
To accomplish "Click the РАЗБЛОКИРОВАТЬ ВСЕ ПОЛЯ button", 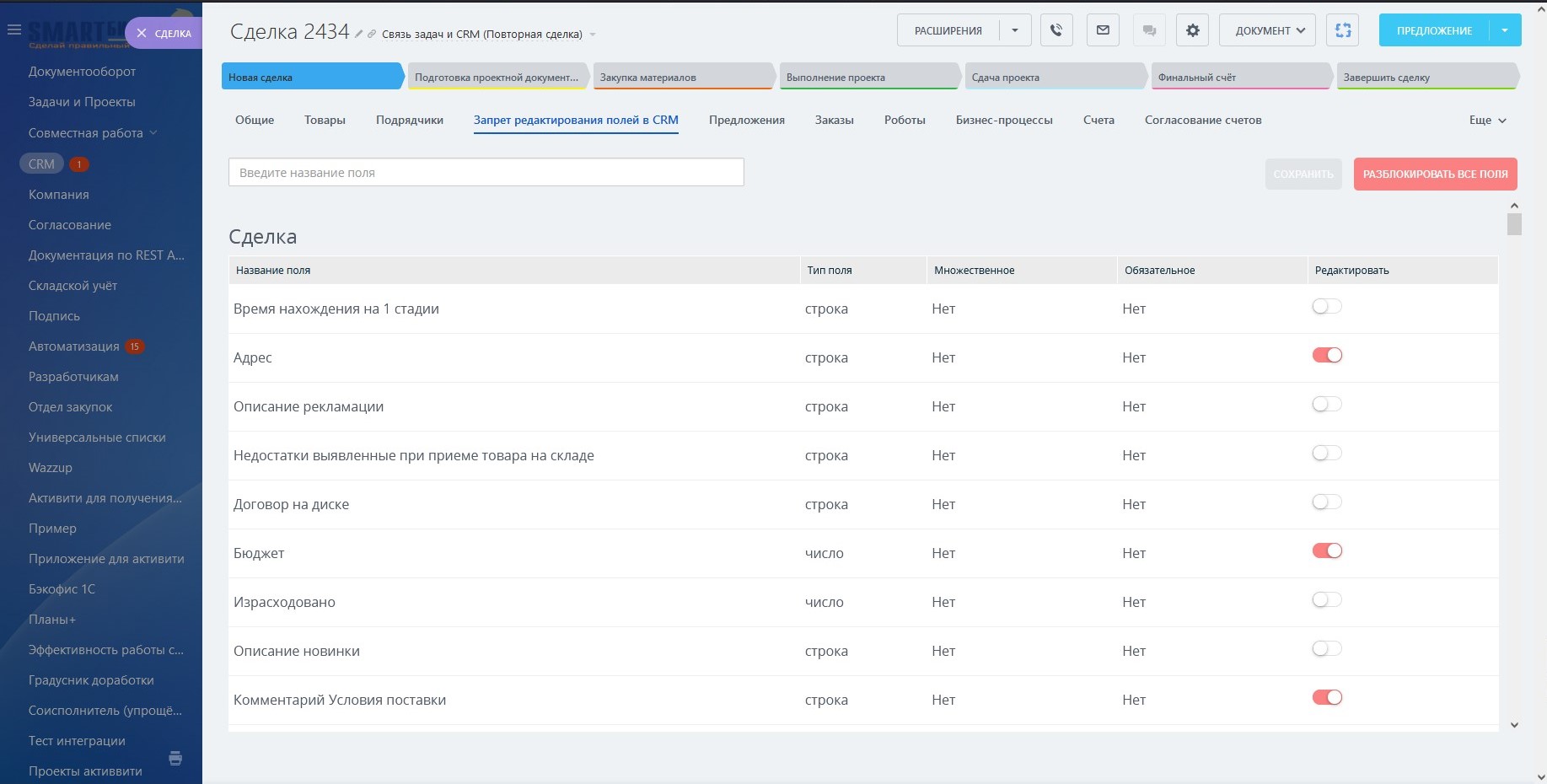I will [1435, 175].
